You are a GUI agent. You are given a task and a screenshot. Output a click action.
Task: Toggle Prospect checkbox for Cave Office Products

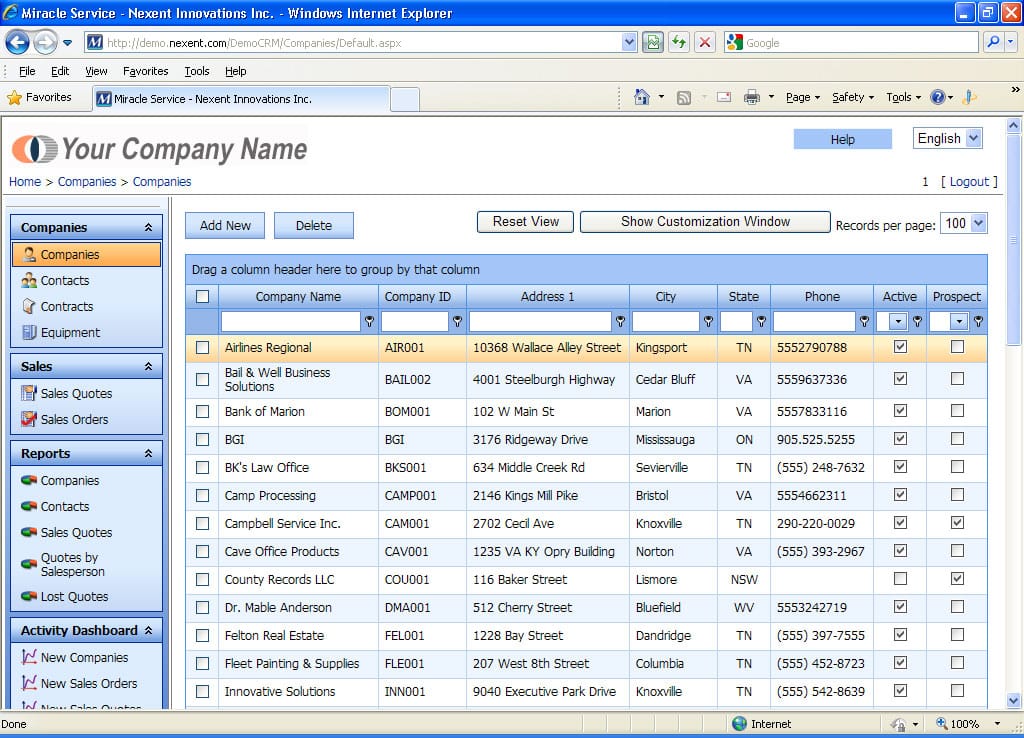pyautogui.click(x=957, y=551)
